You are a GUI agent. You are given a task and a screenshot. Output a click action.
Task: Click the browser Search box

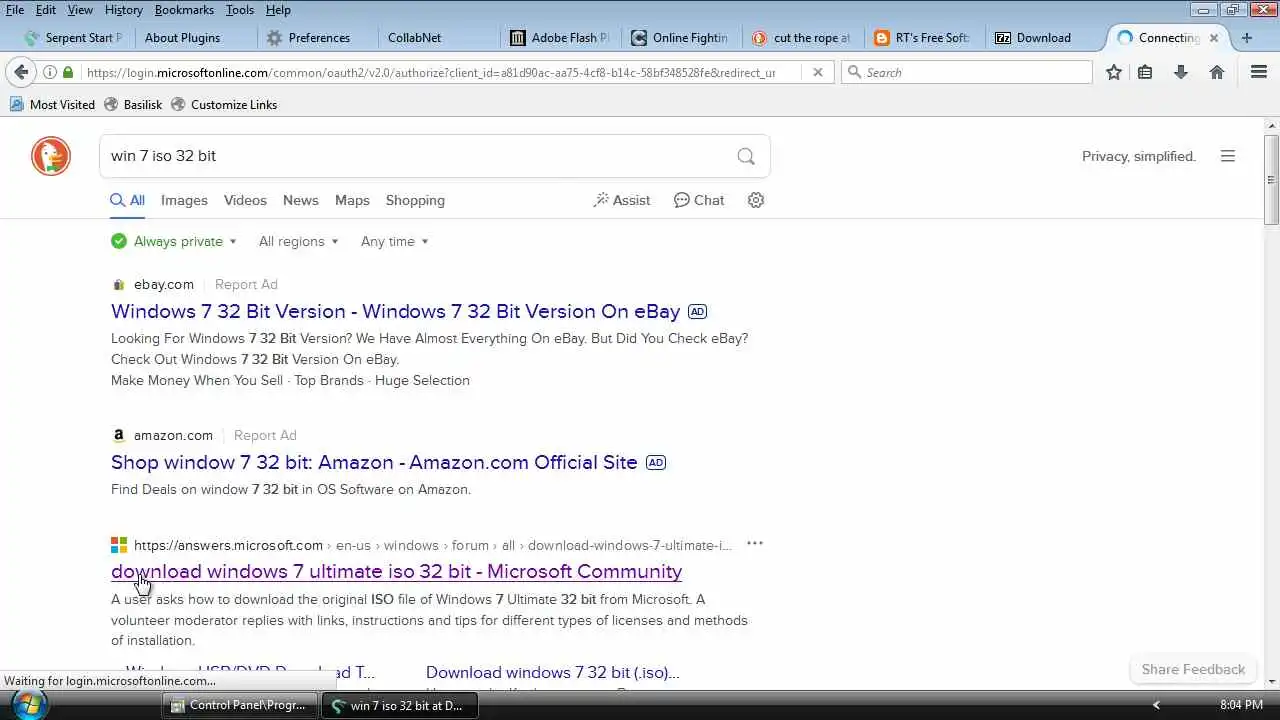[x=966, y=72]
